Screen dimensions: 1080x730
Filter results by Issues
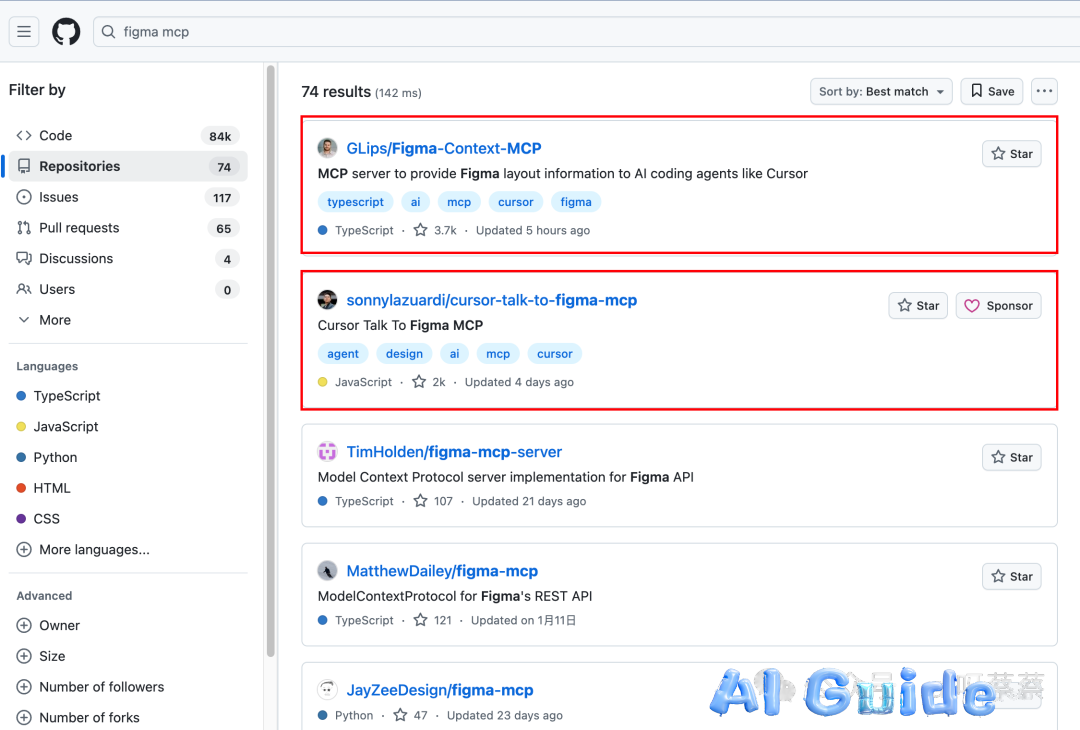pos(127,197)
